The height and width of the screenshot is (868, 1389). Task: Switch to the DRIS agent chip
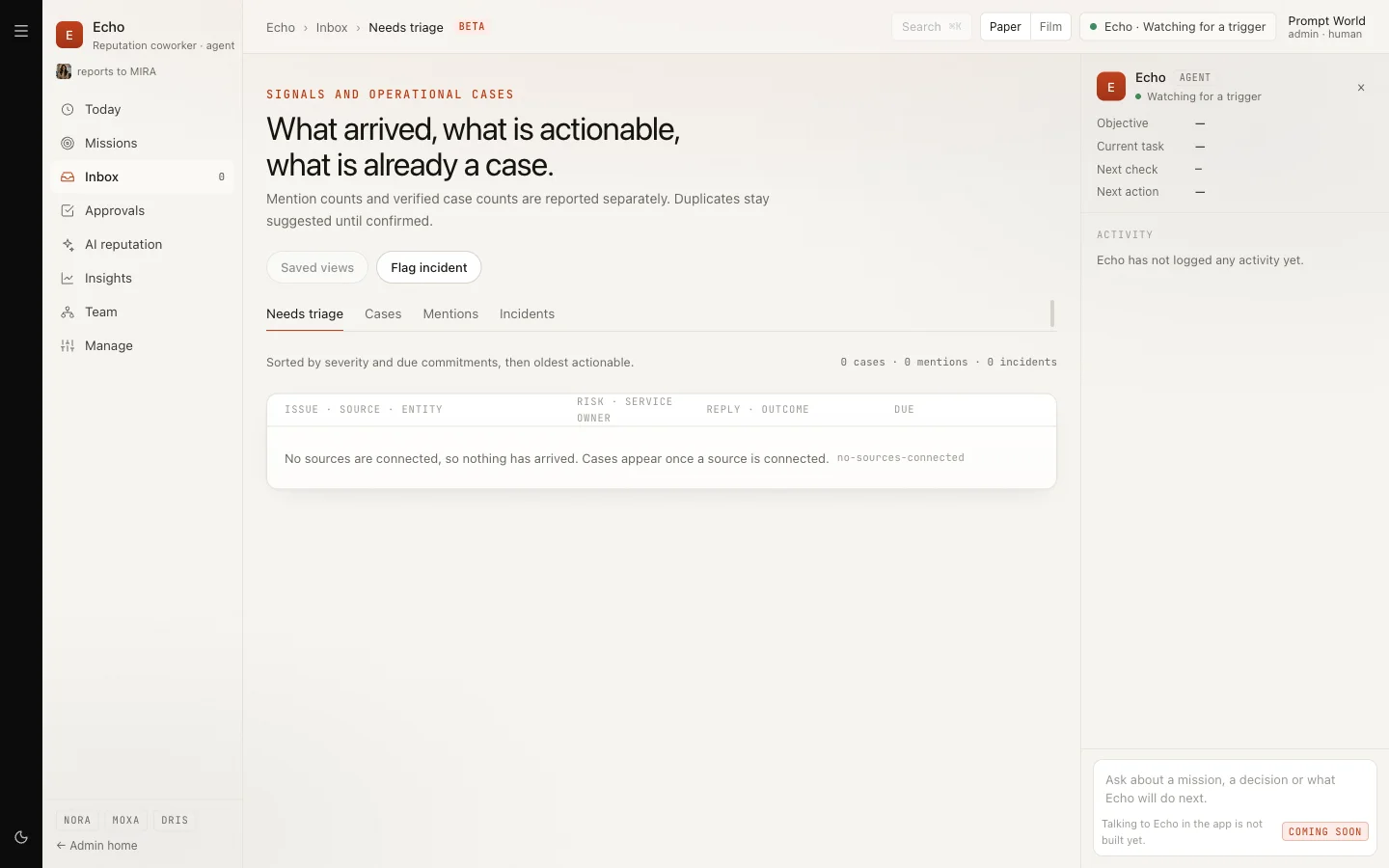[x=175, y=821]
